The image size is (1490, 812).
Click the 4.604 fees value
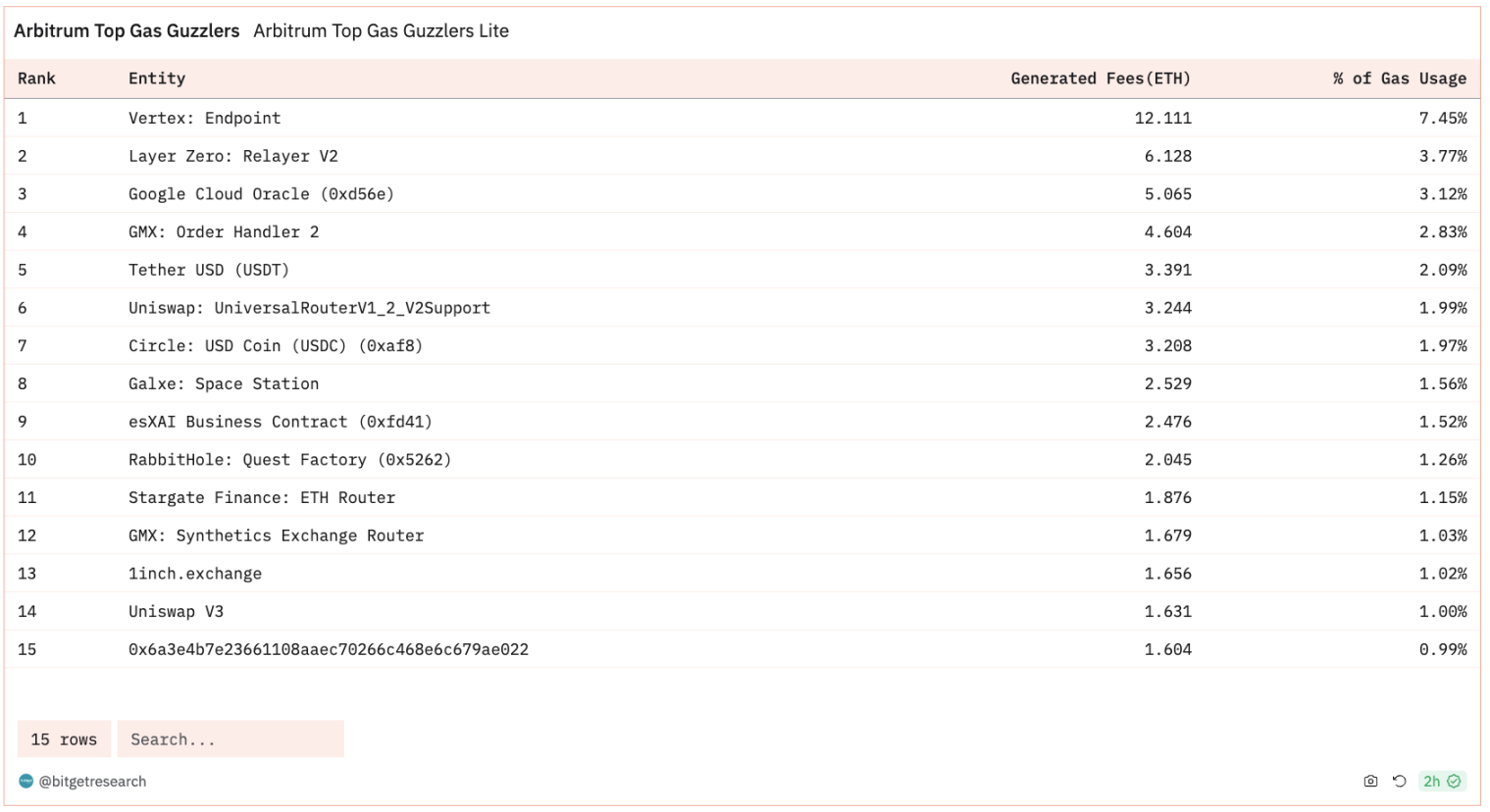coord(1168,232)
